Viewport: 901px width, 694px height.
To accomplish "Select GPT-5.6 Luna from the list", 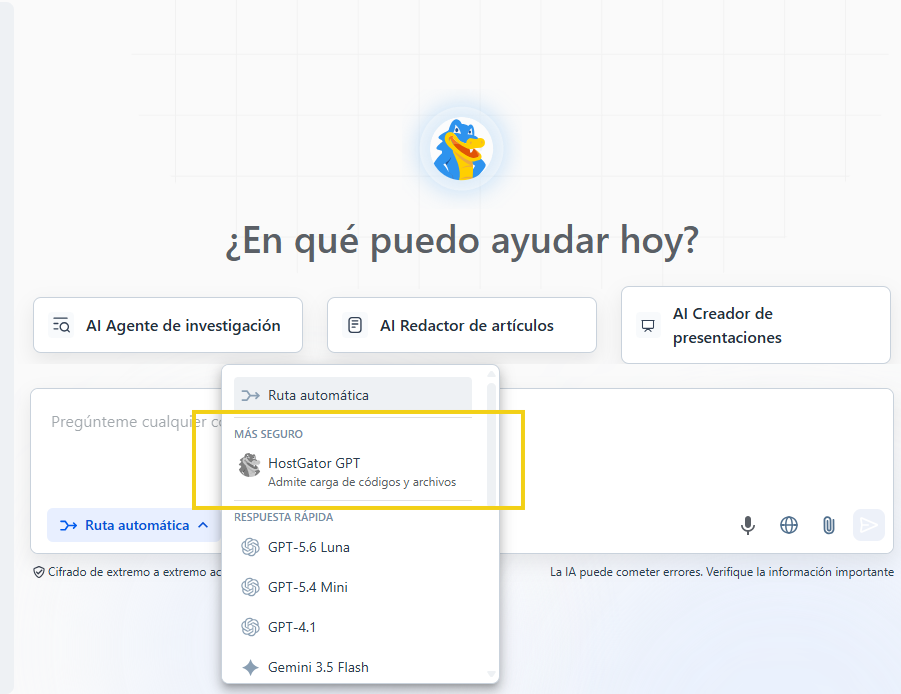I will coord(353,548).
